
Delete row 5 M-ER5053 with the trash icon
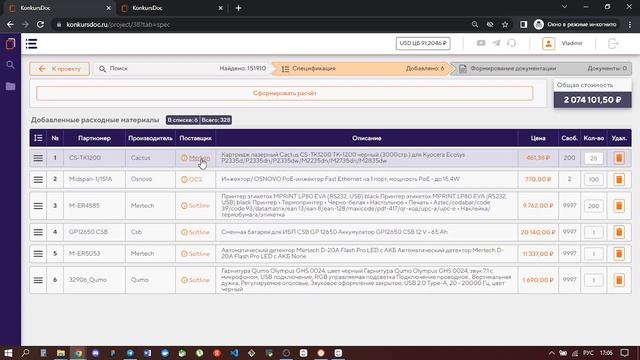pos(619,253)
